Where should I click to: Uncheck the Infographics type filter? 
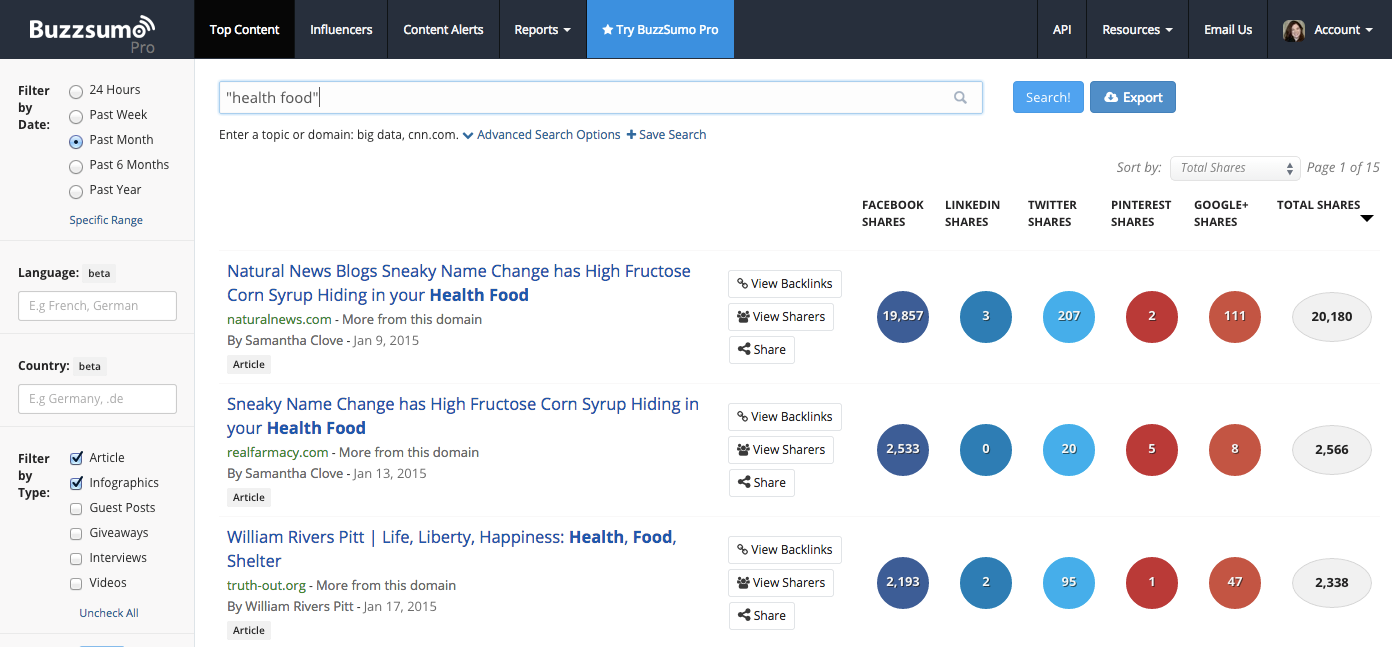pos(76,483)
